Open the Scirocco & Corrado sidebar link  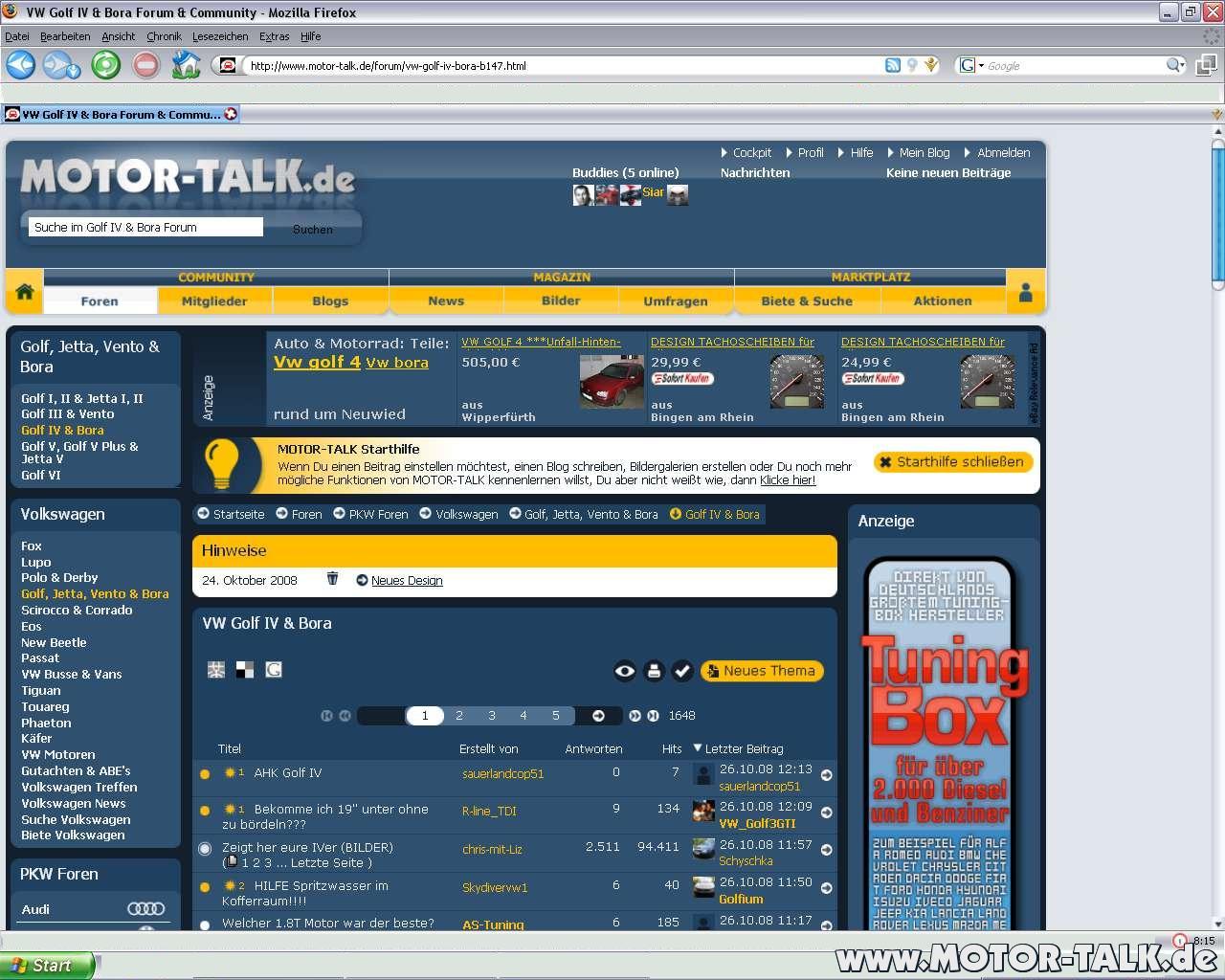coord(77,610)
